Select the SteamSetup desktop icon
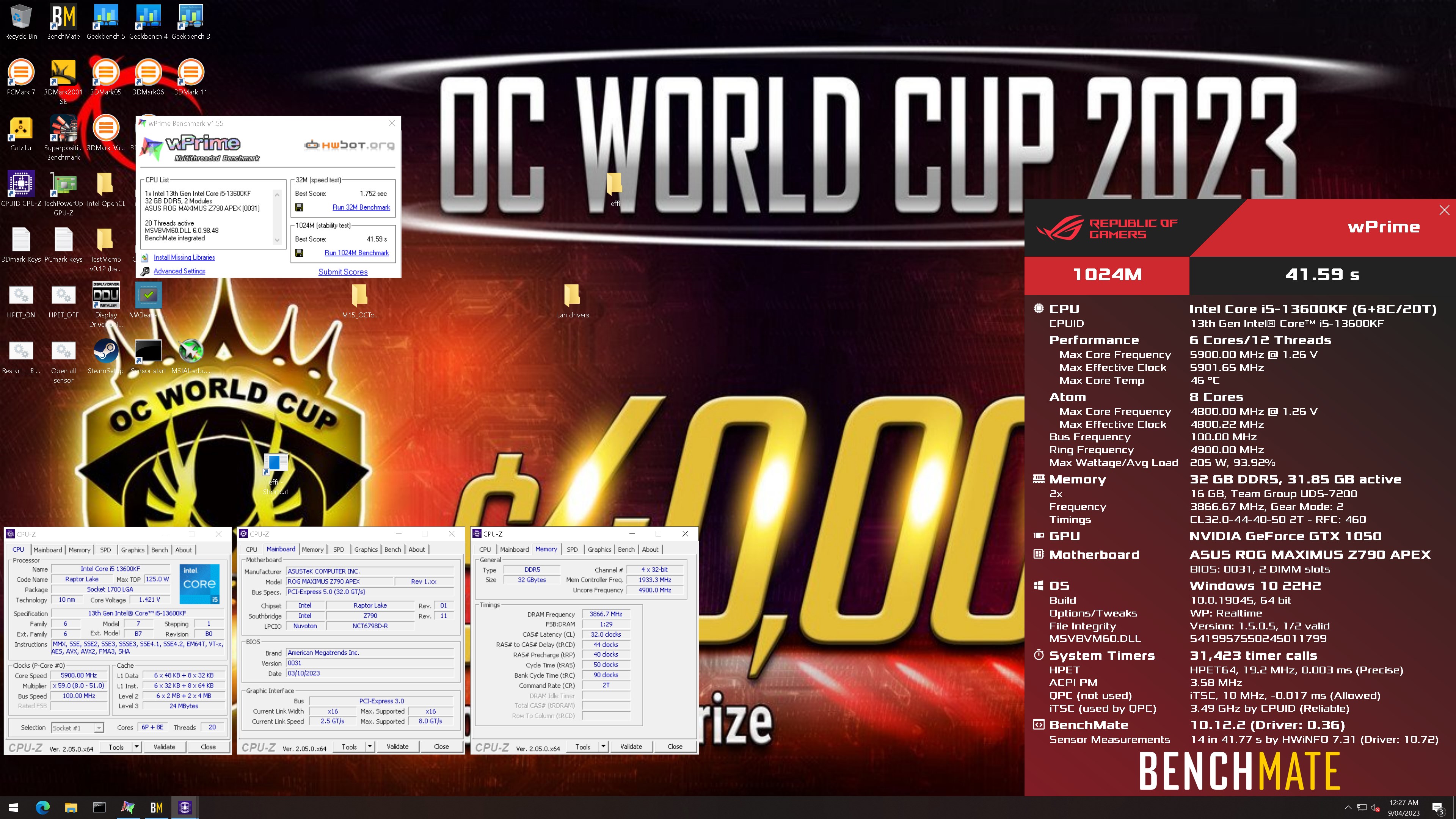The width and height of the screenshot is (1456, 819). (x=106, y=356)
